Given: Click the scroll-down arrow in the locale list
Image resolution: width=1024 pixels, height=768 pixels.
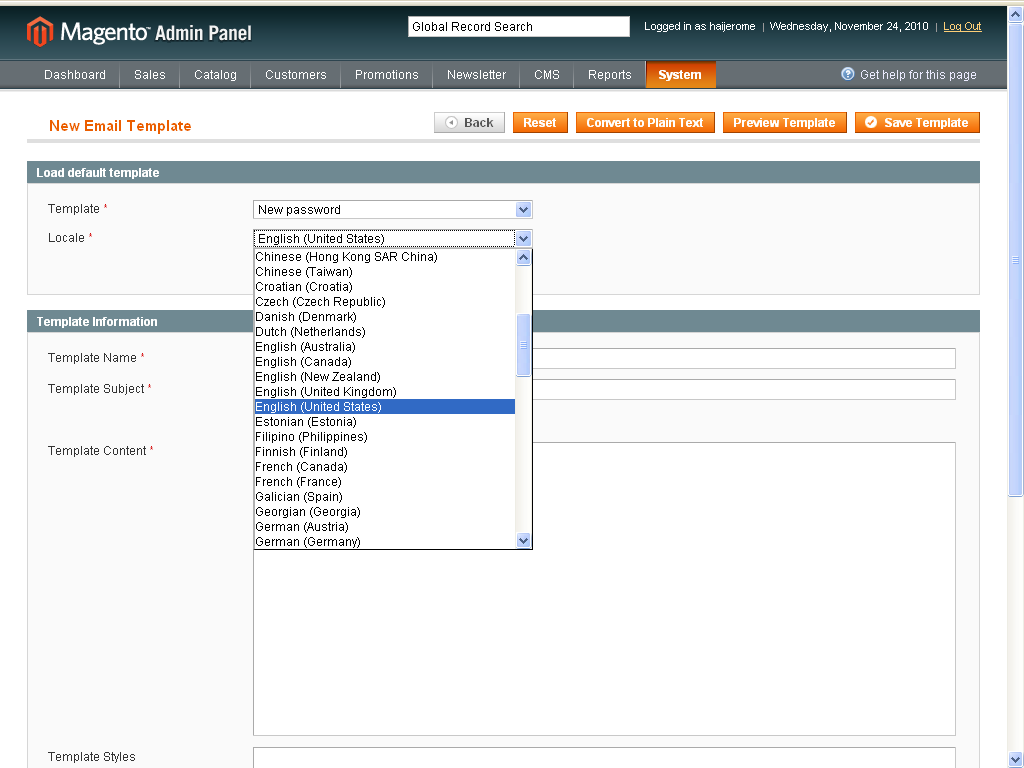Looking at the screenshot, I should click(523, 540).
